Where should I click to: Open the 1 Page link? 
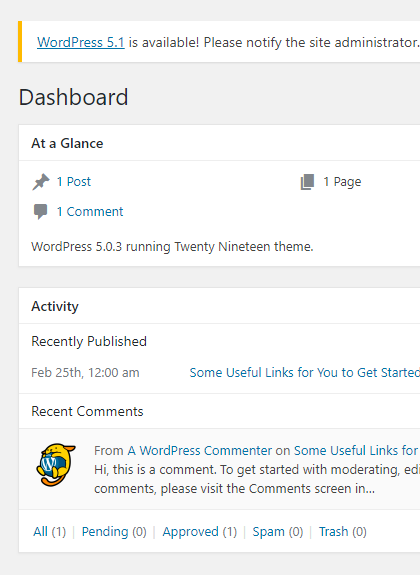click(x=342, y=182)
